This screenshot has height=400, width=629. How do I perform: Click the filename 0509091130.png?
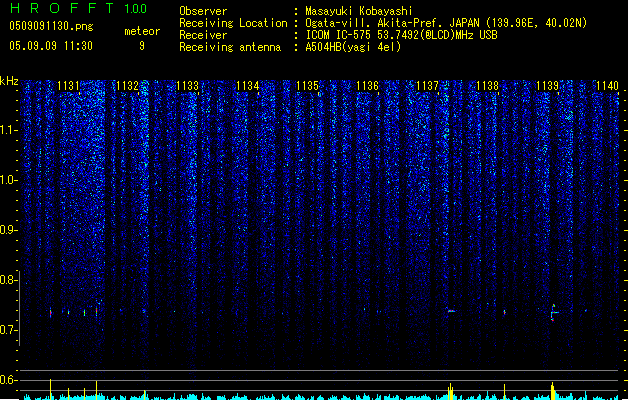click(51, 26)
